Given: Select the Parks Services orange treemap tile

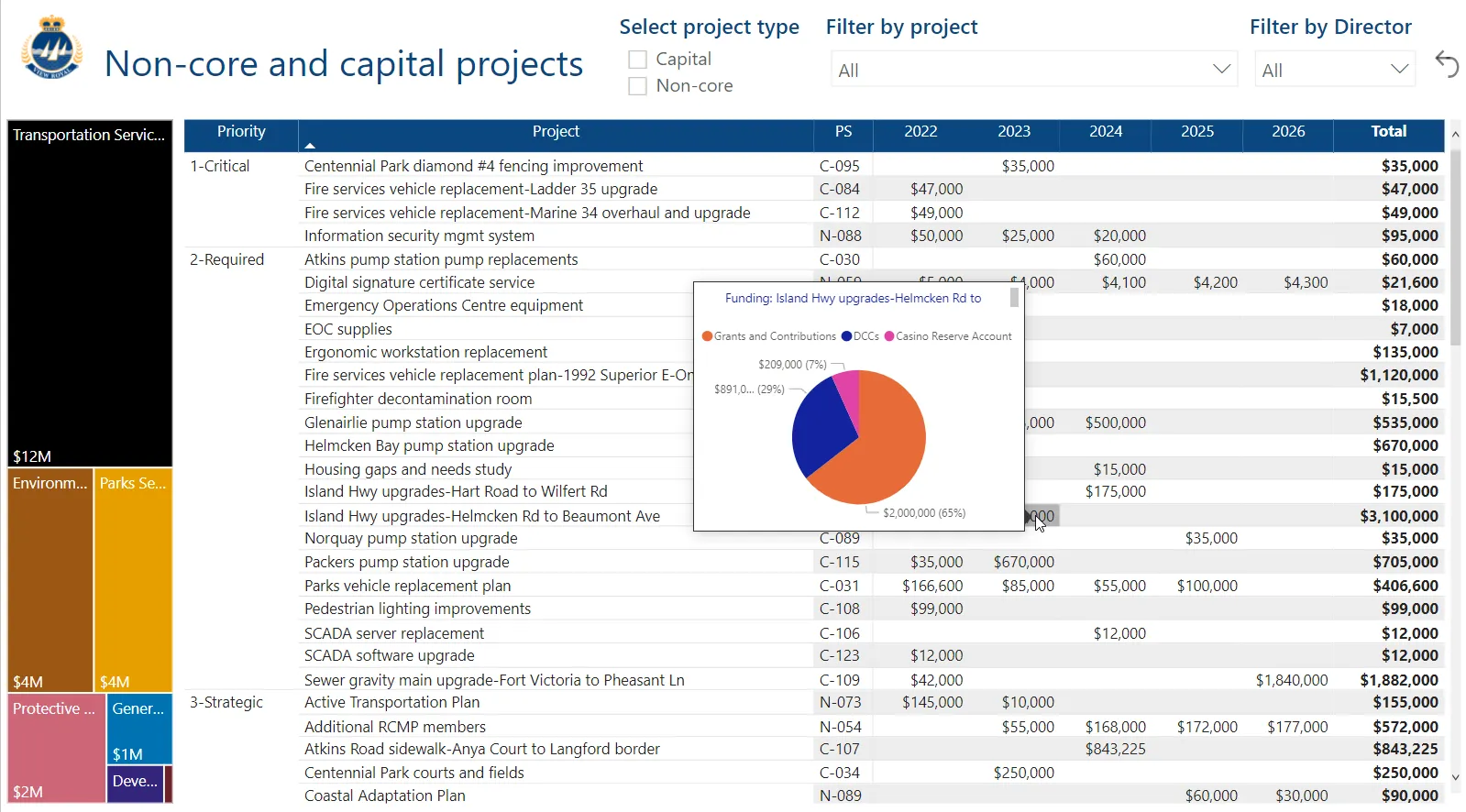Looking at the screenshot, I should pos(133,580).
